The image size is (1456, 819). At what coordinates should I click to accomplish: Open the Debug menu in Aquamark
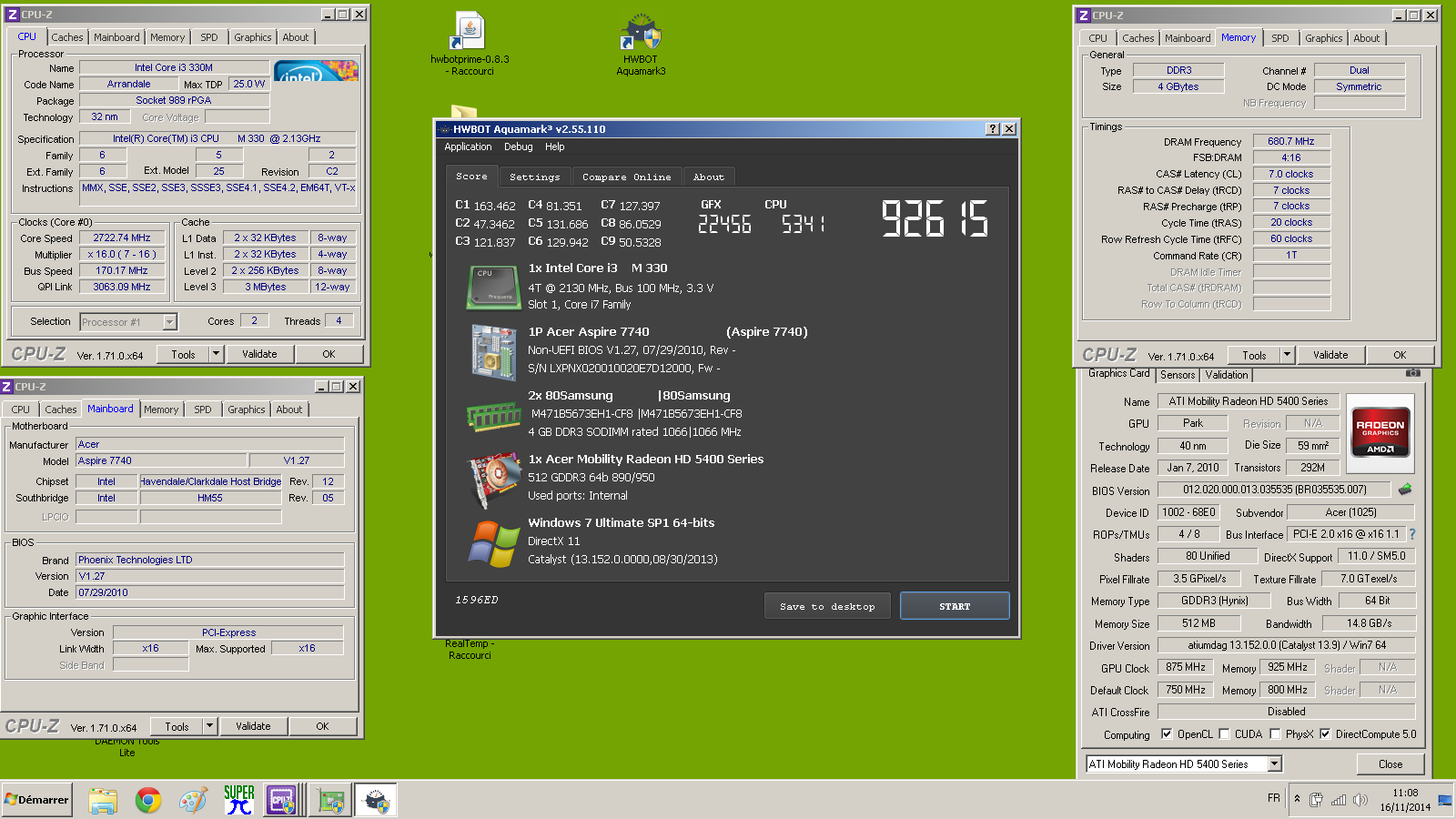point(518,147)
